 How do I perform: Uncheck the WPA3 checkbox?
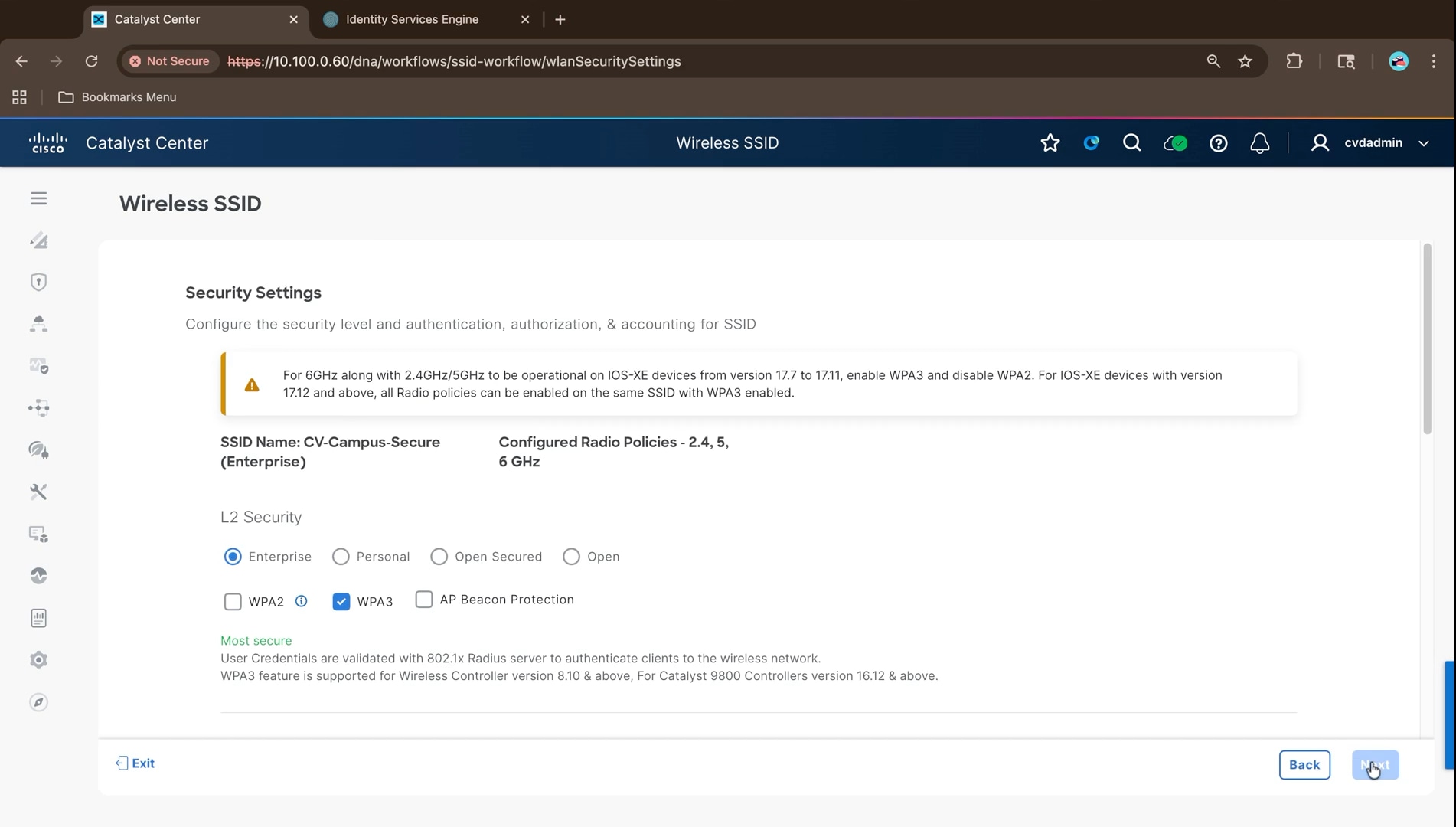coord(341,602)
